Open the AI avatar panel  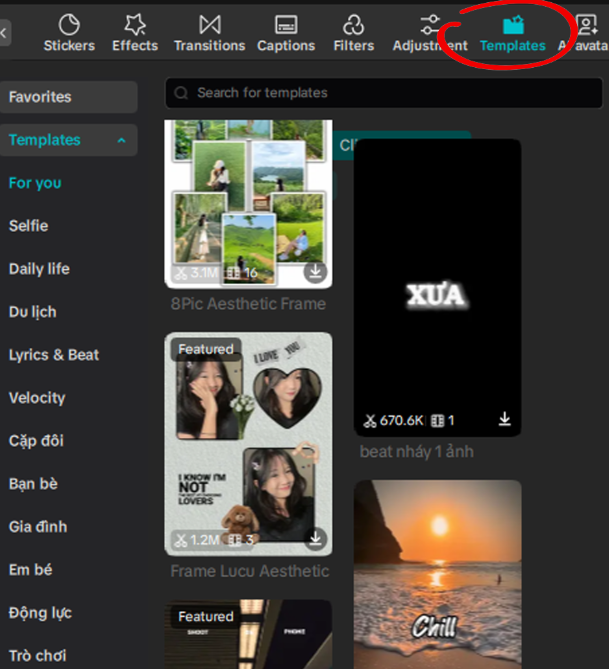tap(584, 33)
